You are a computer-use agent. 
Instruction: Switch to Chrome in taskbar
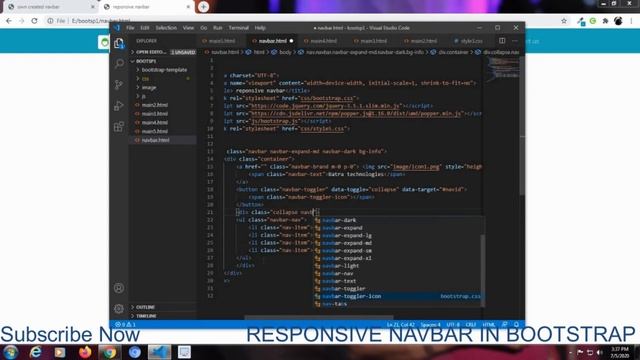click(x=109, y=352)
